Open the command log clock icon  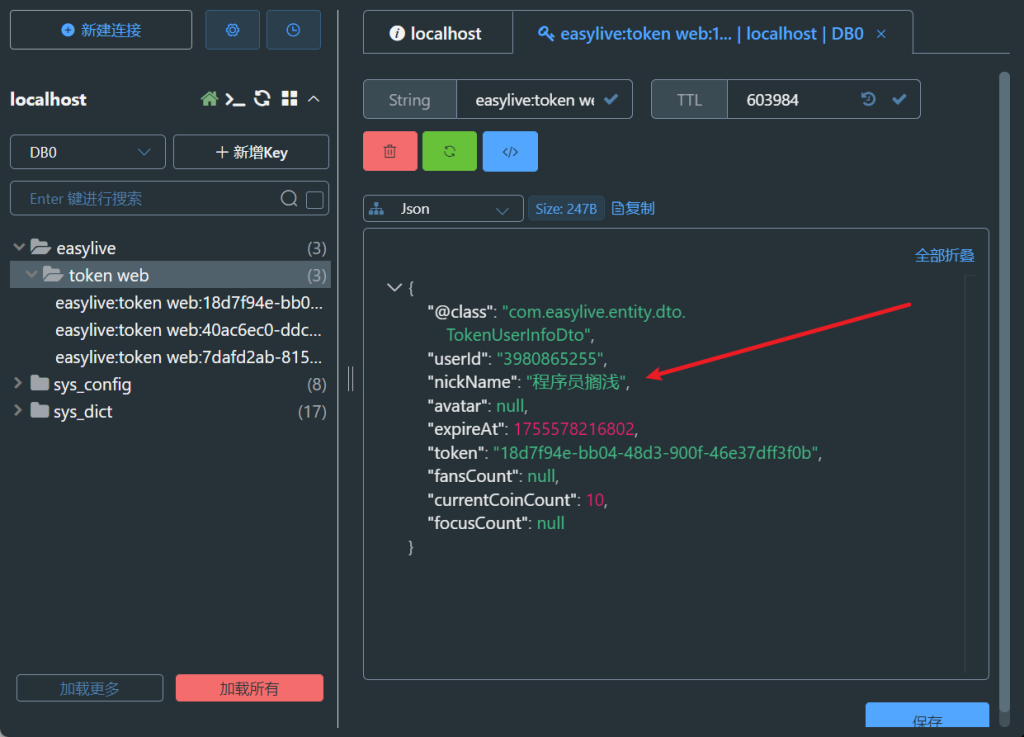click(293, 30)
